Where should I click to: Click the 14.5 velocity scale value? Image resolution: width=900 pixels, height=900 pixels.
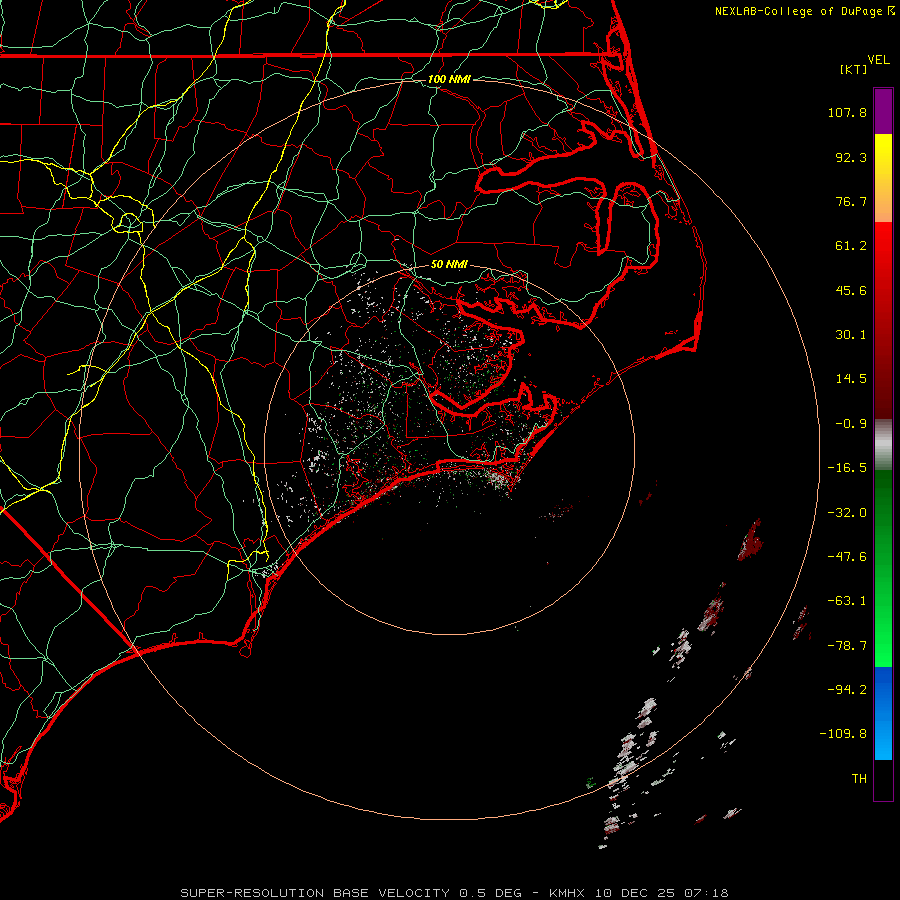click(x=851, y=379)
